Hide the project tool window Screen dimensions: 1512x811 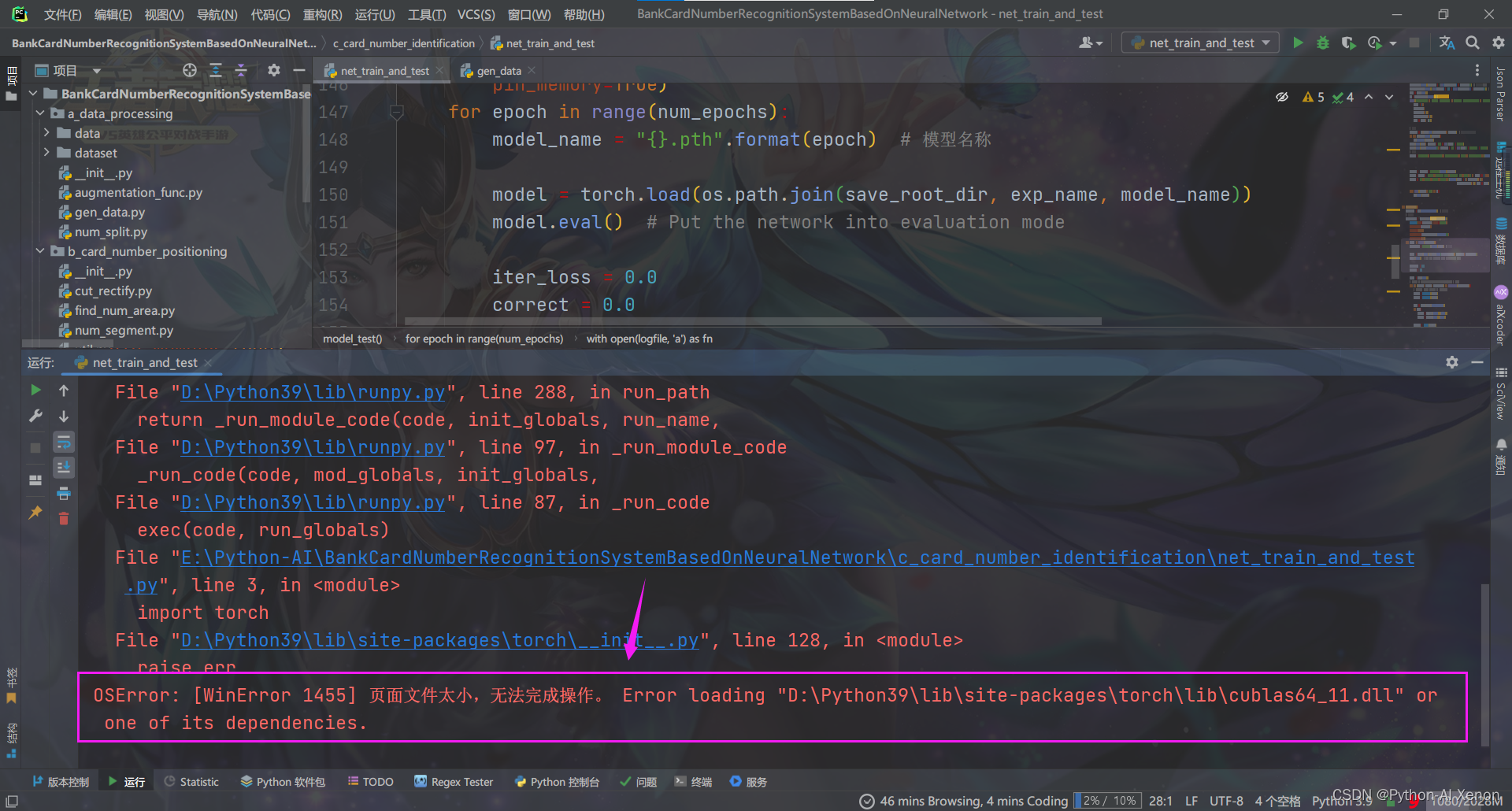pos(298,70)
